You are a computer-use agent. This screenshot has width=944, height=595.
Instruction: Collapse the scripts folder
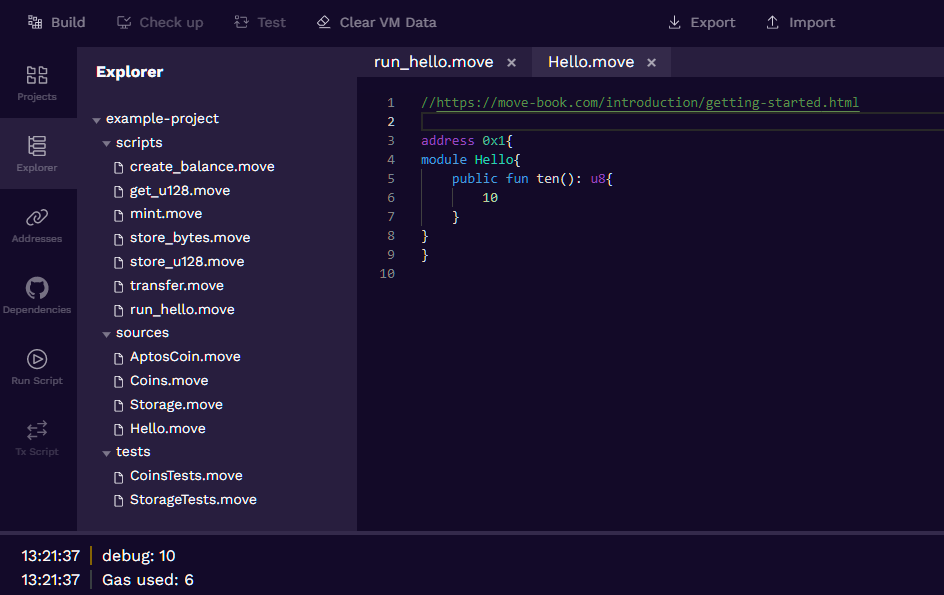click(107, 143)
